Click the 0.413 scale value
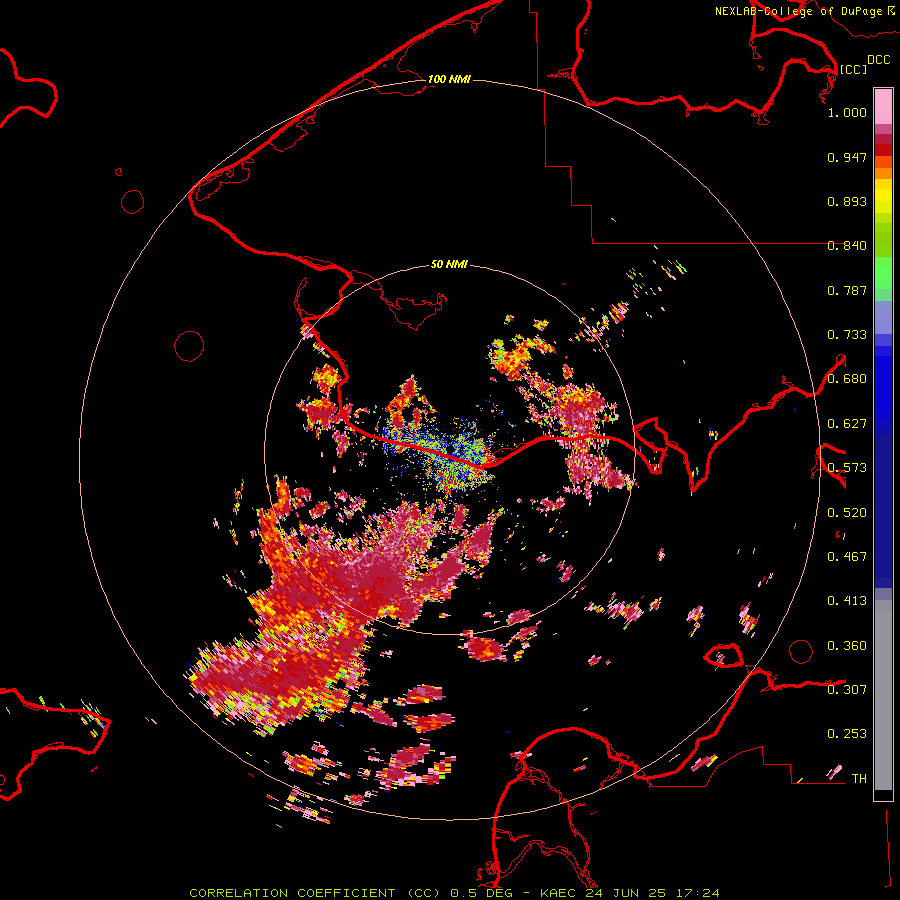This screenshot has width=900, height=900. [847, 601]
